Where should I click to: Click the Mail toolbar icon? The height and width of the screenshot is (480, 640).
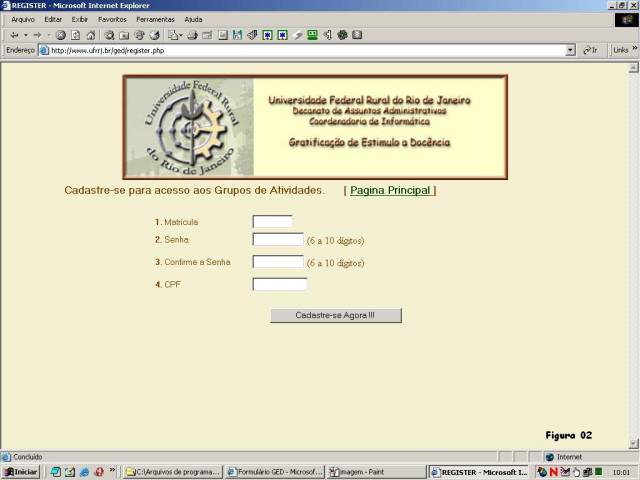[x=174, y=35]
